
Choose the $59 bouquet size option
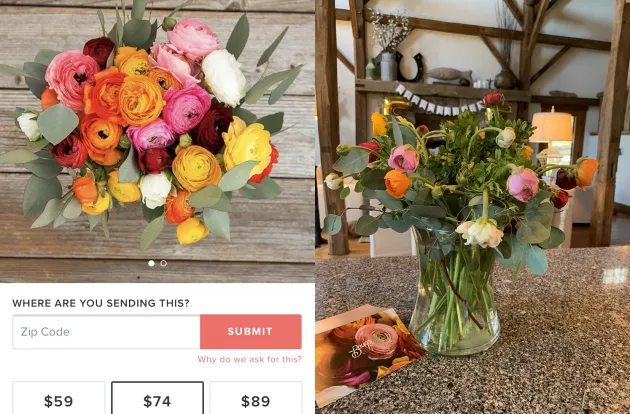point(59,398)
